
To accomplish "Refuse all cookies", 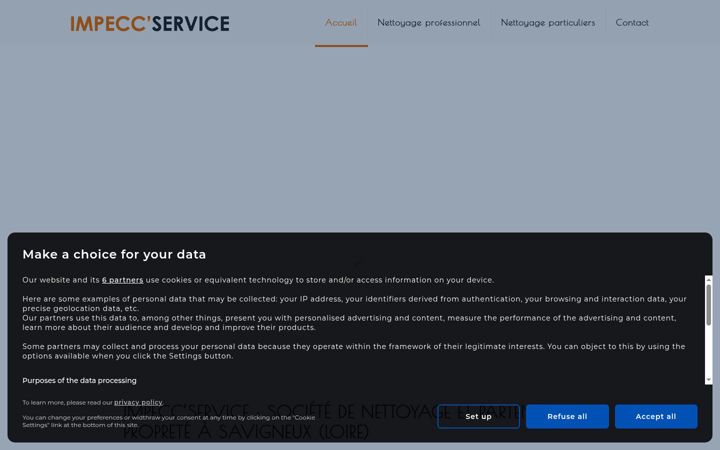I will pyautogui.click(x=567, y=416).
